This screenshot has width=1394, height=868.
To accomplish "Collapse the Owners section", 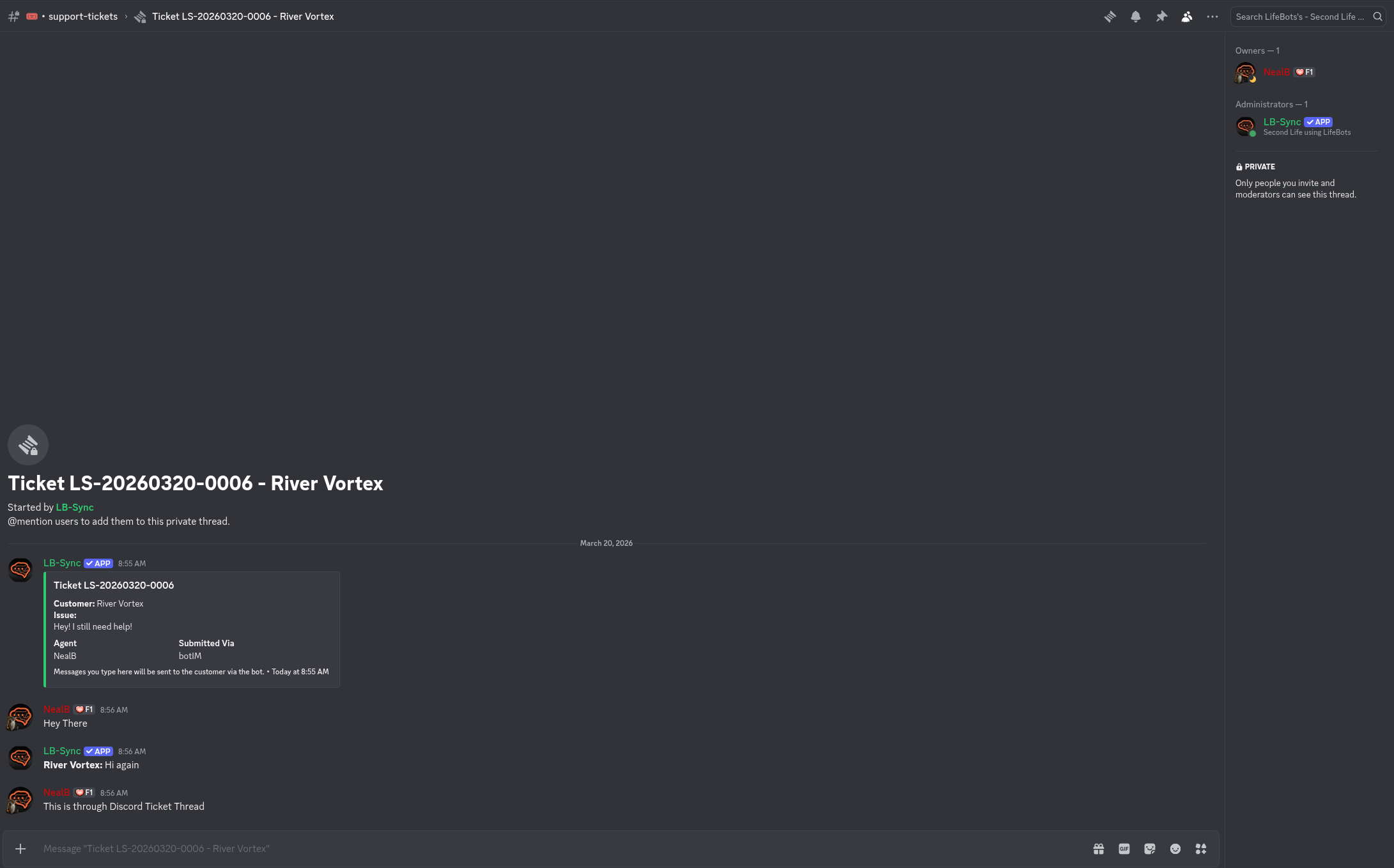I will click(x=1257, y=50).
